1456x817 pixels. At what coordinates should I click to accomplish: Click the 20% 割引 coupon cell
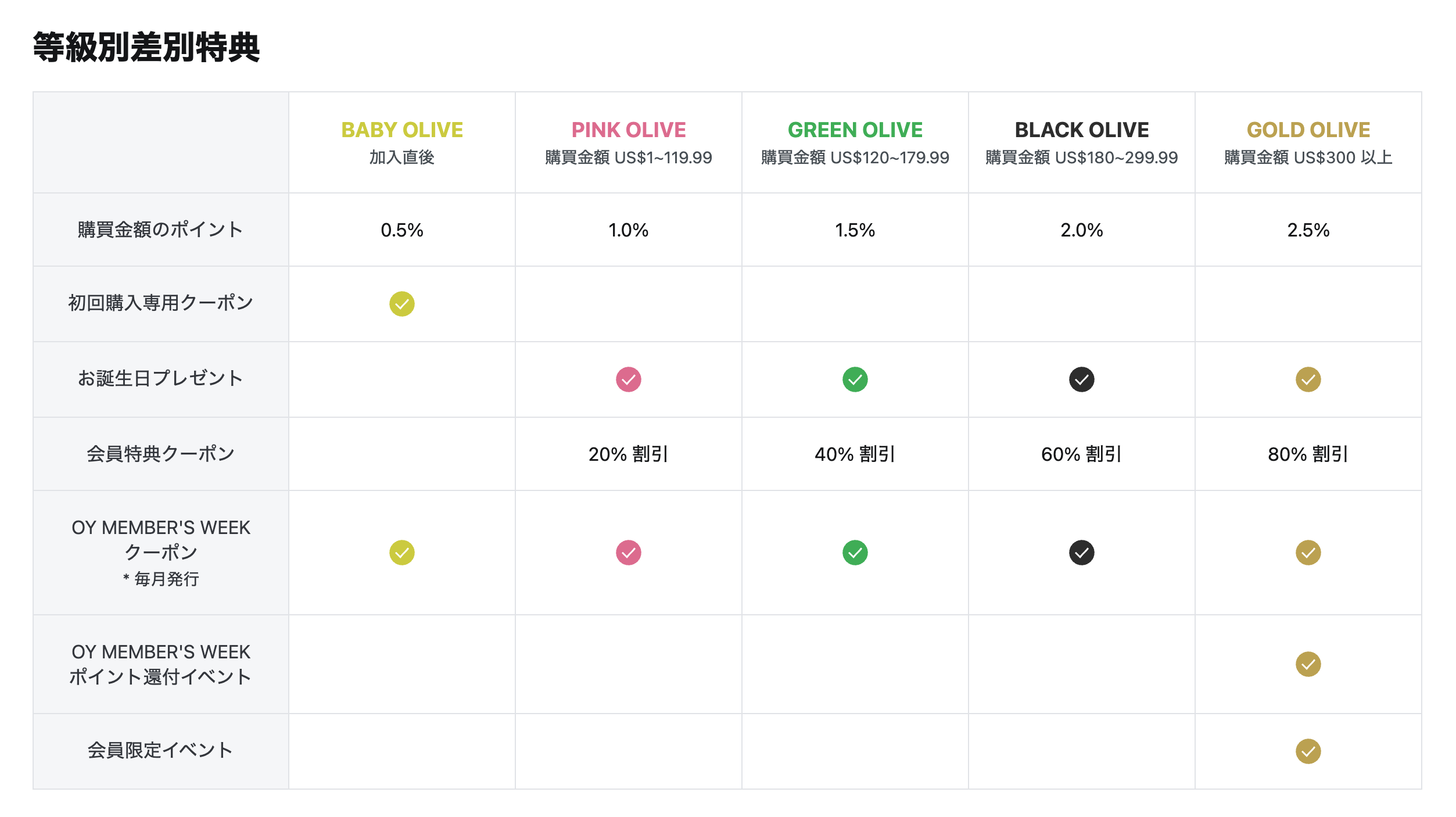tap(629, 454)
